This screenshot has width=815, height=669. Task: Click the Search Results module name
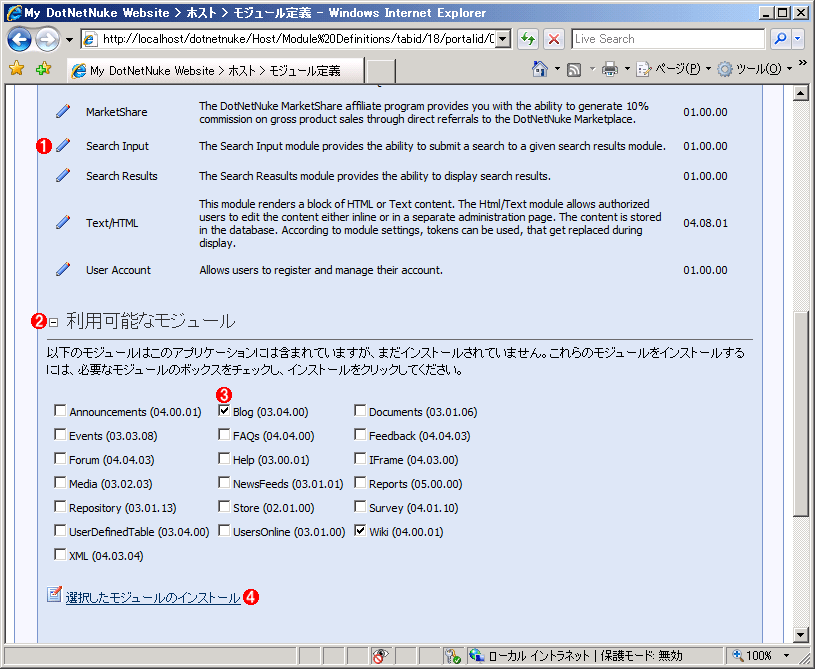pyautogui.click(x=122, y=176)
